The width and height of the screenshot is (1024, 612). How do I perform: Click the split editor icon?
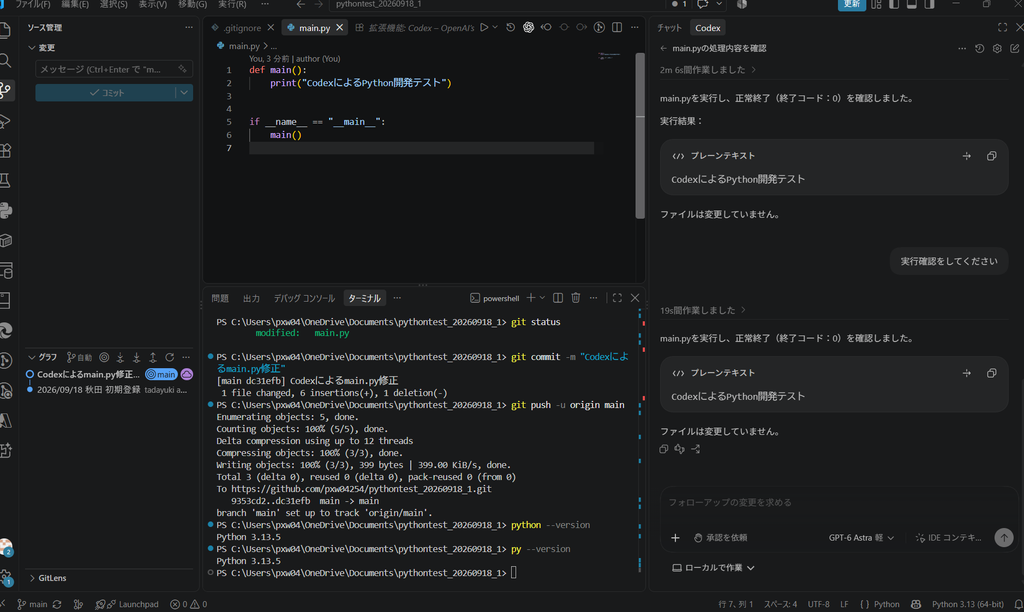tap(617, 27)
